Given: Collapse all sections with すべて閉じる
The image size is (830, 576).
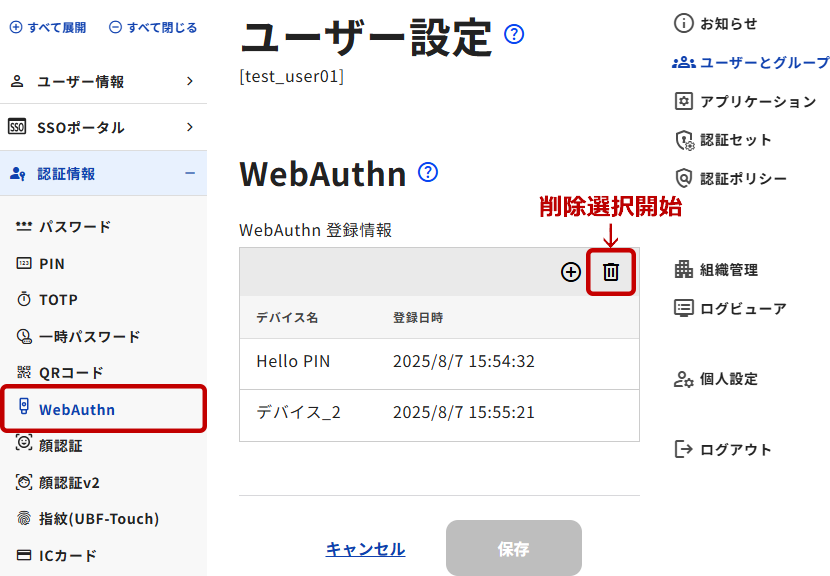Looking at the screenshot, I should coord(153,28).
